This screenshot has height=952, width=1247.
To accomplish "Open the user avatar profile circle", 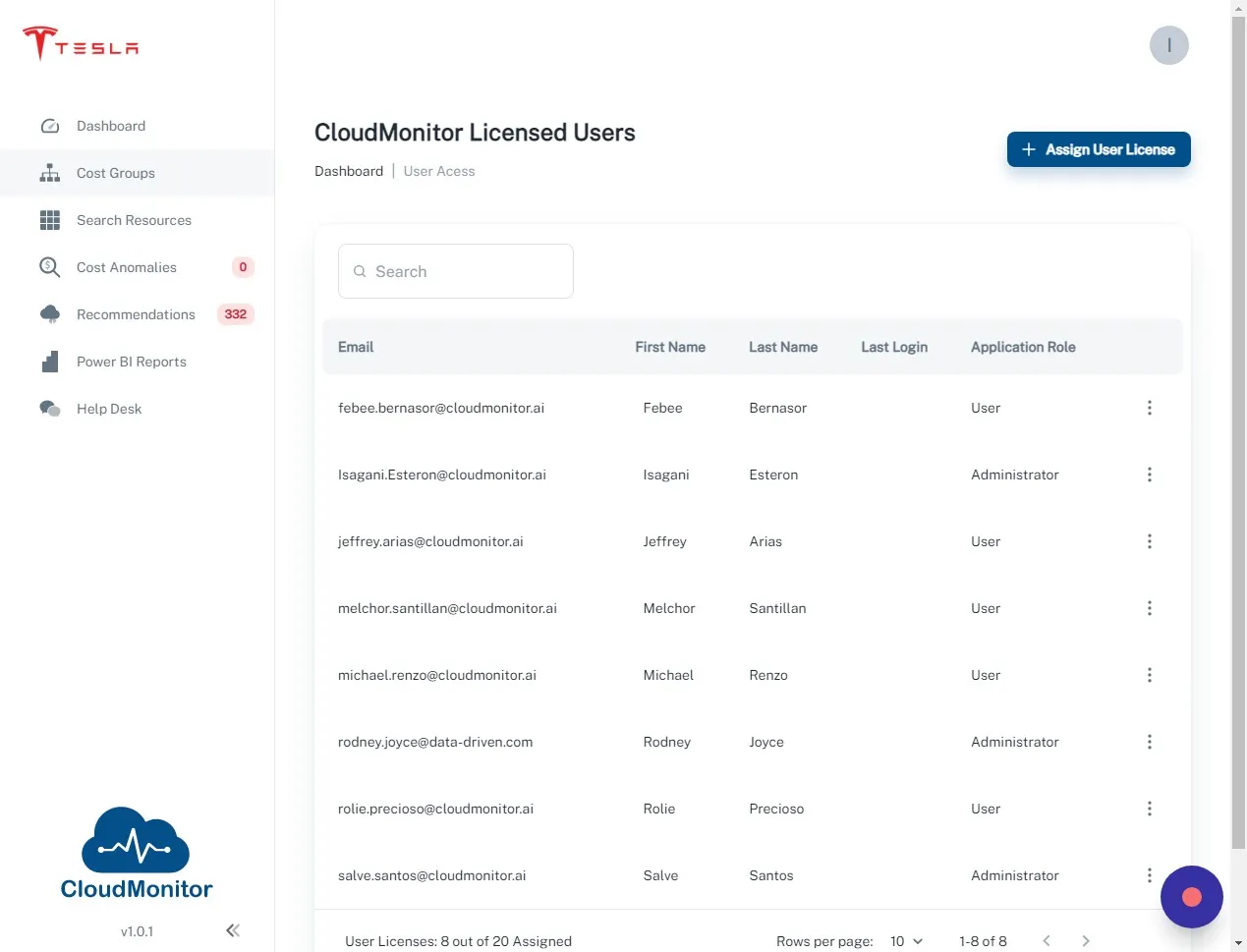I will click(1169, 45).
